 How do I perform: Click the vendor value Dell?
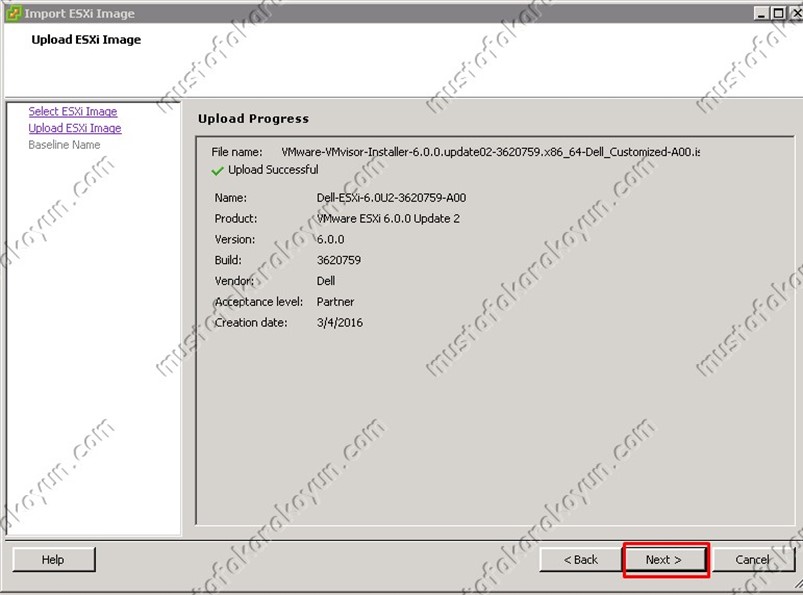tap(326, 281)
